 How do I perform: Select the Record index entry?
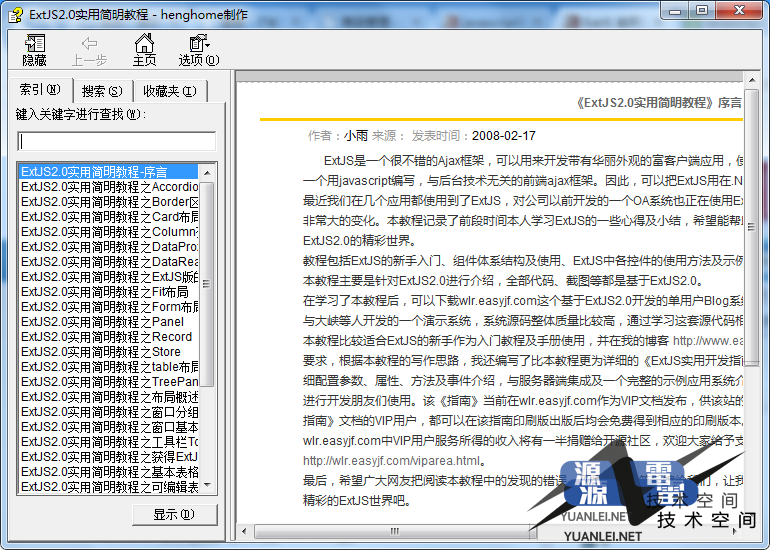point(109,337)
